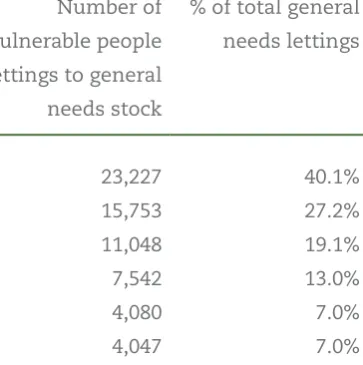The height and width of the screenshot is (365, 363).
Task: Click the 'Number of' header text
Action: point(109,8)
